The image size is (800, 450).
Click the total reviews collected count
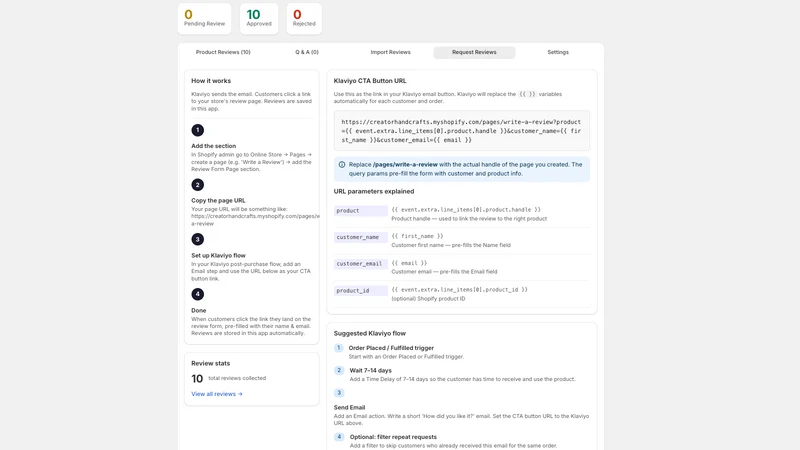[x=197, y=379]
